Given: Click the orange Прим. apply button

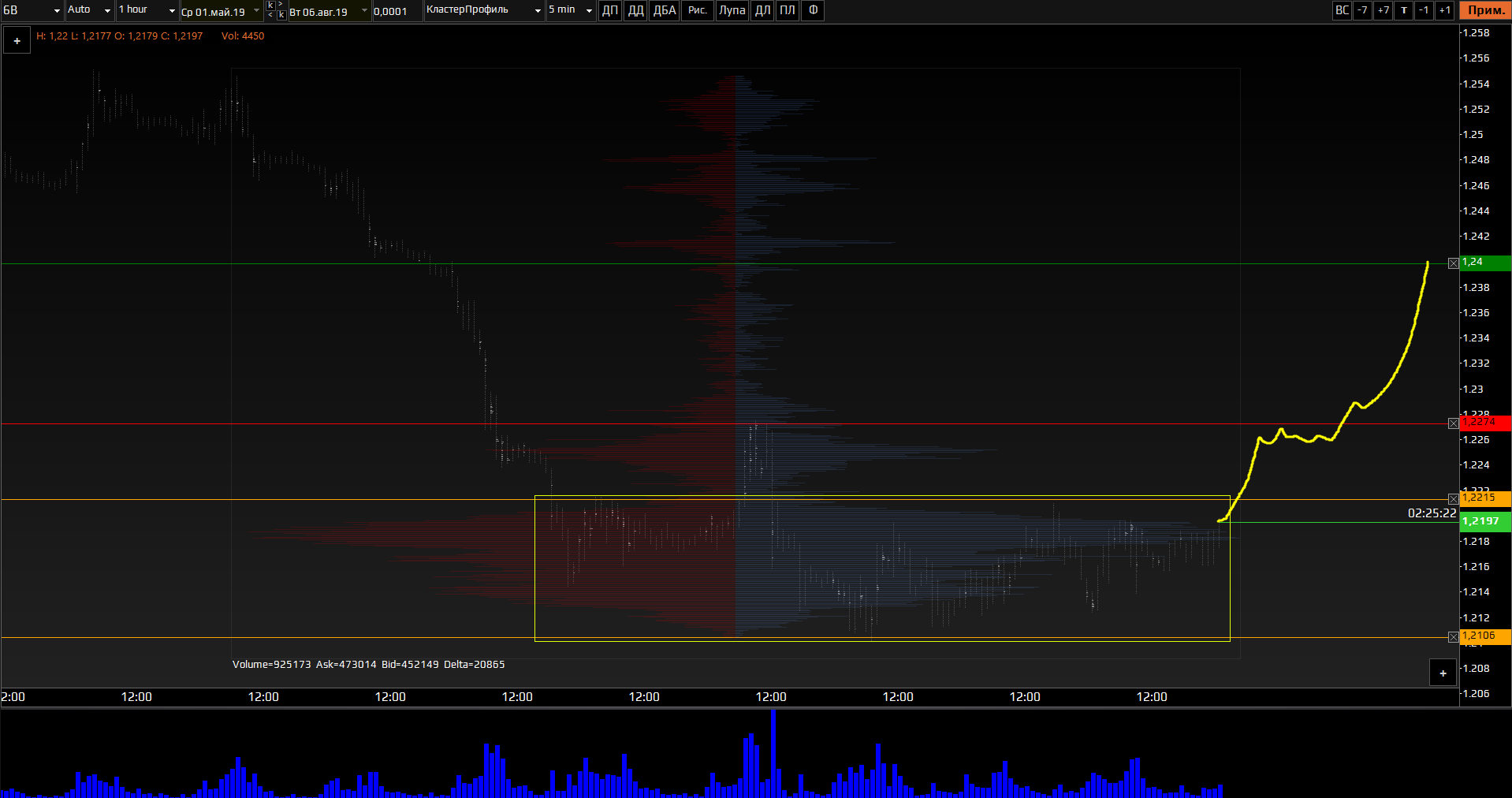Looking at the screenshot, I should pyautogui.click(x=1485, y=10).
